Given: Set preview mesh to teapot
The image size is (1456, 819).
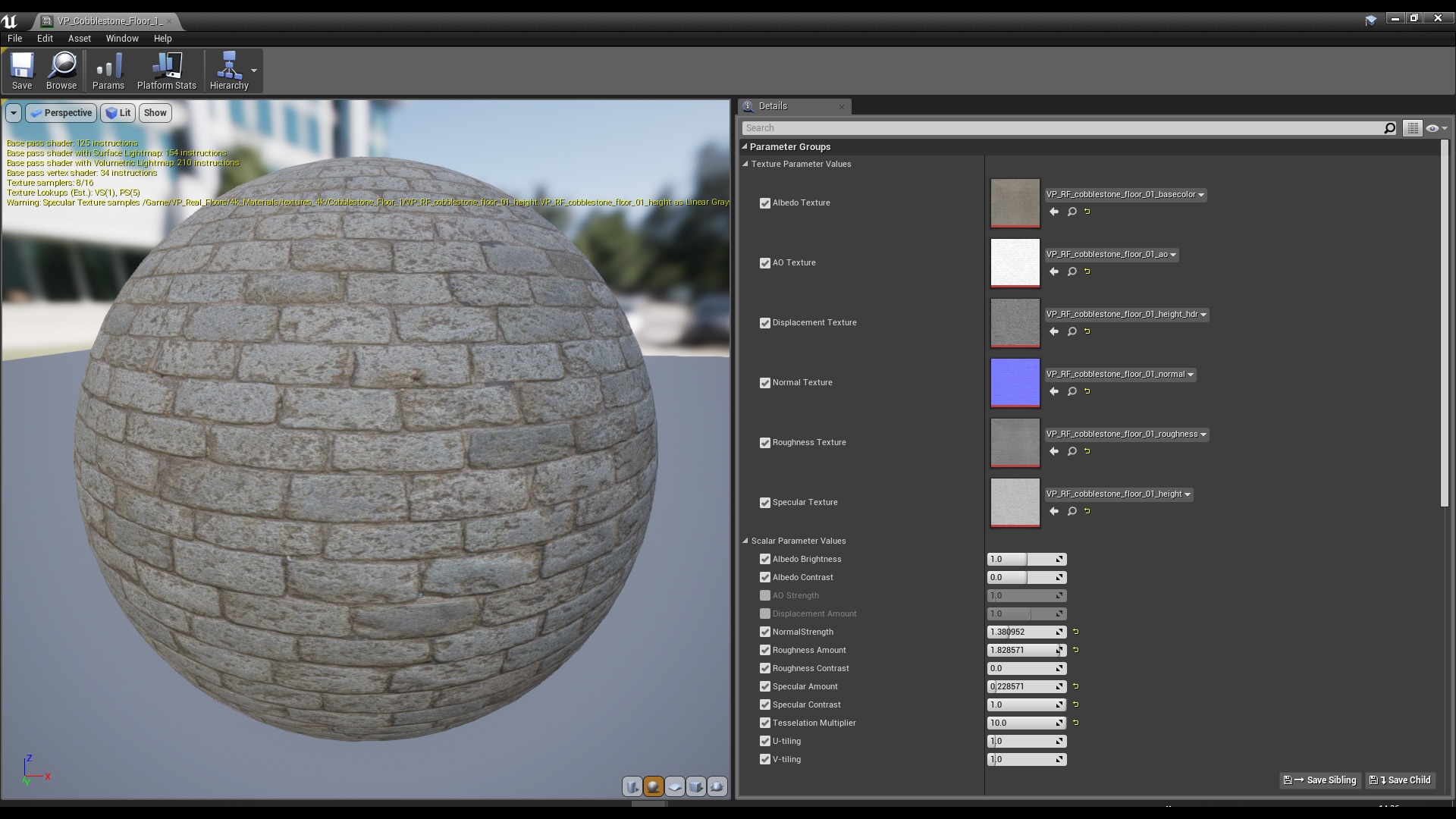Looking at the screenshot, I should (x=717, y=786).
